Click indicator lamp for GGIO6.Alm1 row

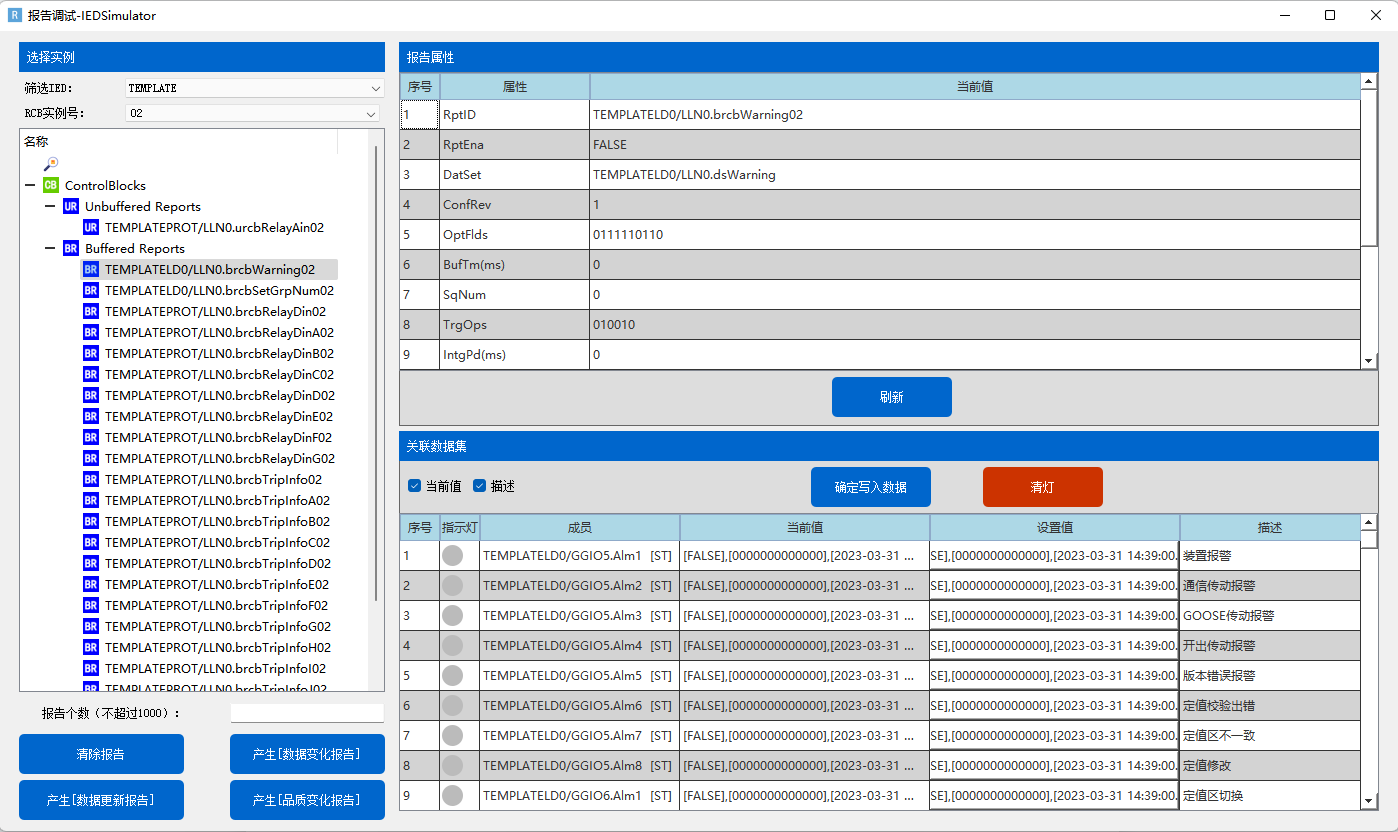pos(453,795)
